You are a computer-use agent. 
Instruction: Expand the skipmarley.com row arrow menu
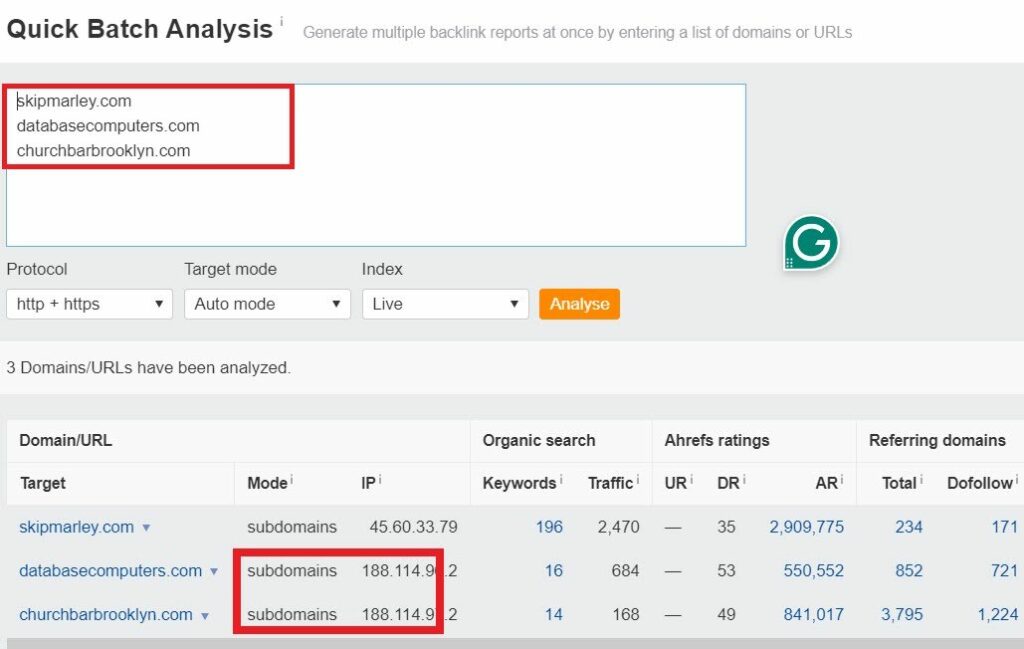tap(146, 528)
